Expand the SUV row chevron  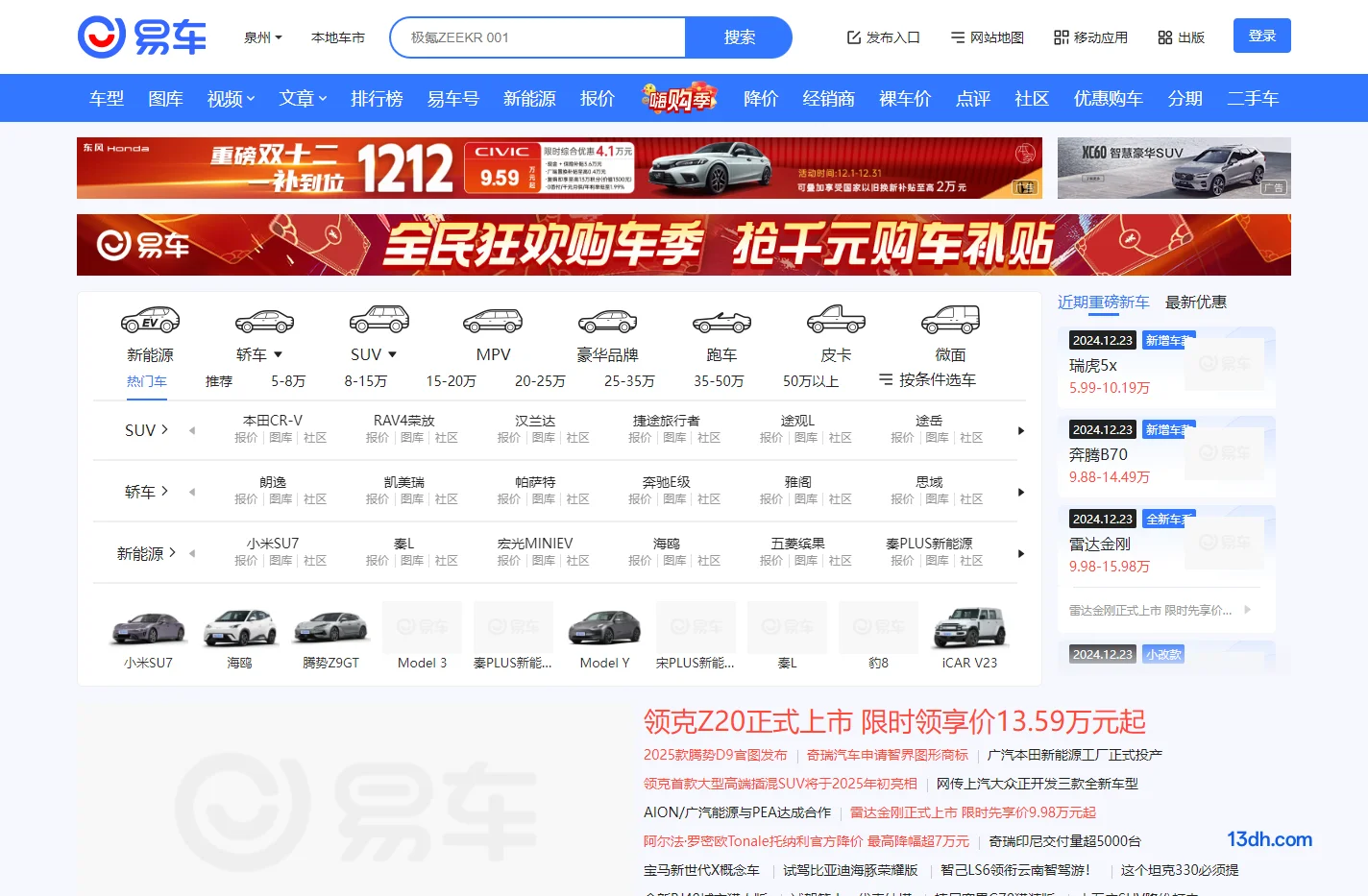coord(164,429)
